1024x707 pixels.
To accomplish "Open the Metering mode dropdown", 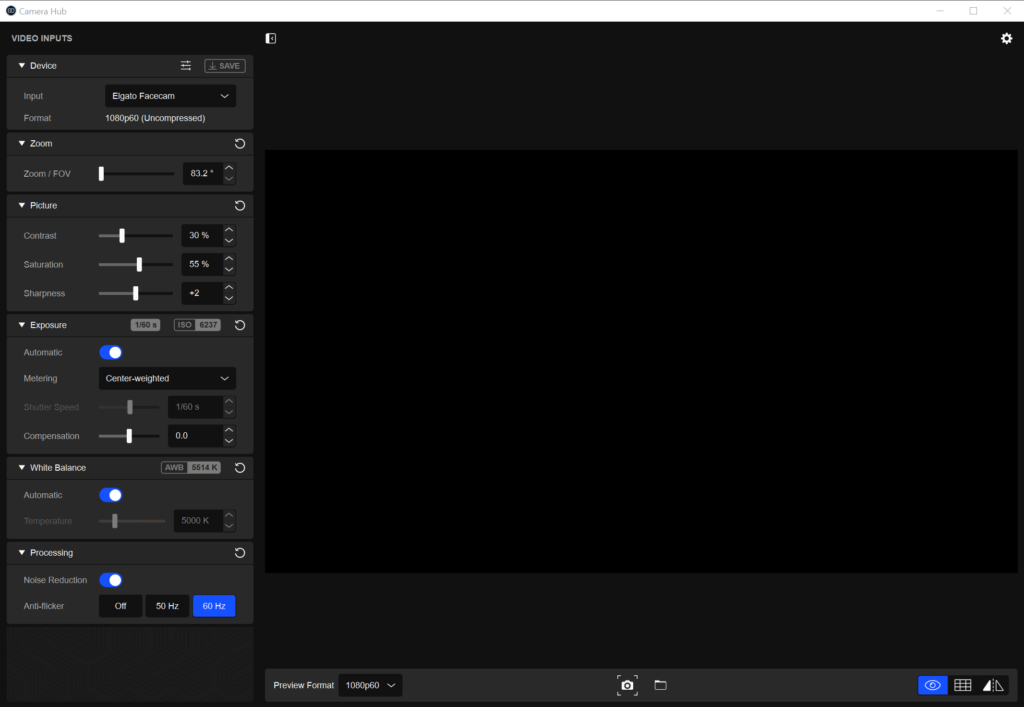I will [167, 379].
